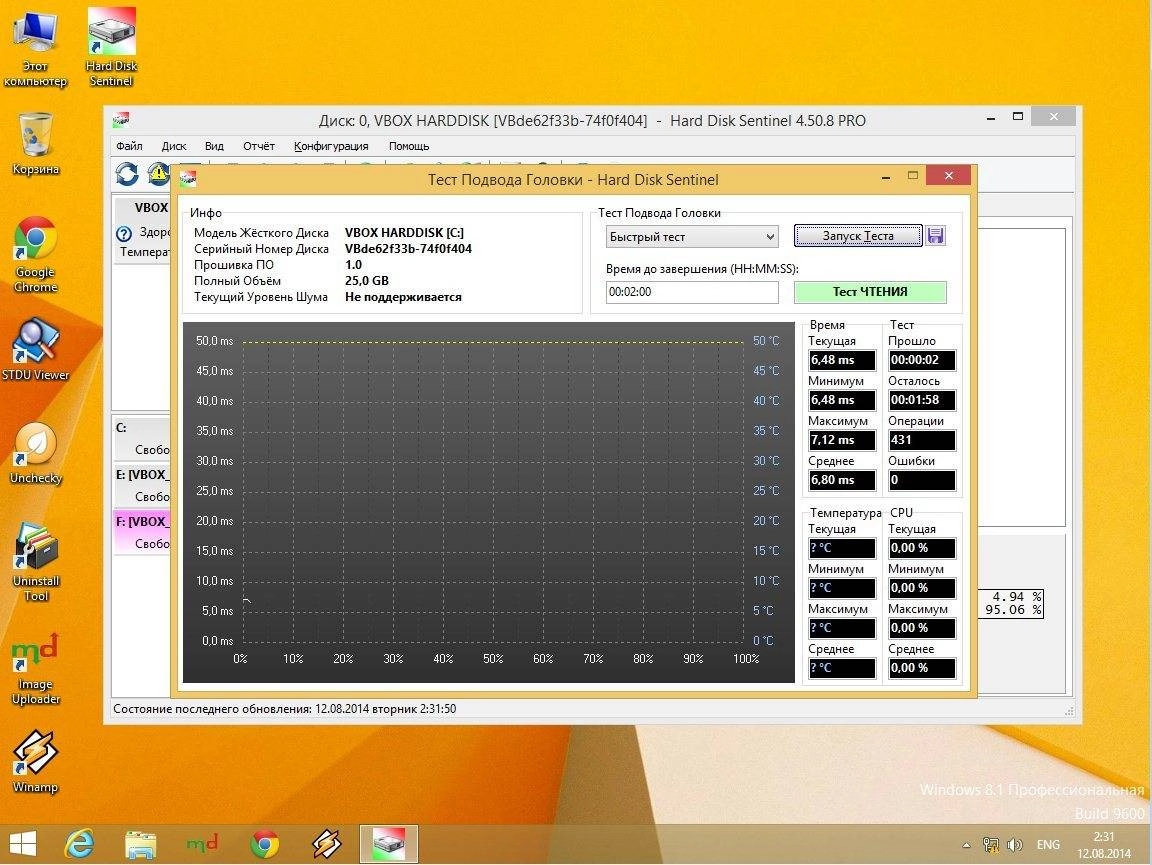The width and height of the screenshot is (1152, 865).
Task: Open File Explorer from the taskbar
Action: pos(140,844)
